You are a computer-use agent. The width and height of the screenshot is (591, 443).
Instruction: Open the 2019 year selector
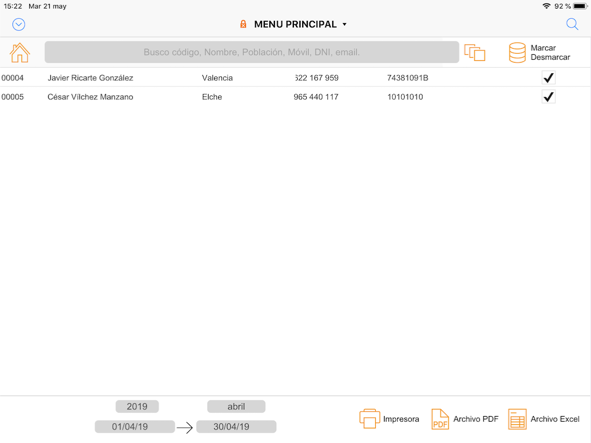point(137,406)
